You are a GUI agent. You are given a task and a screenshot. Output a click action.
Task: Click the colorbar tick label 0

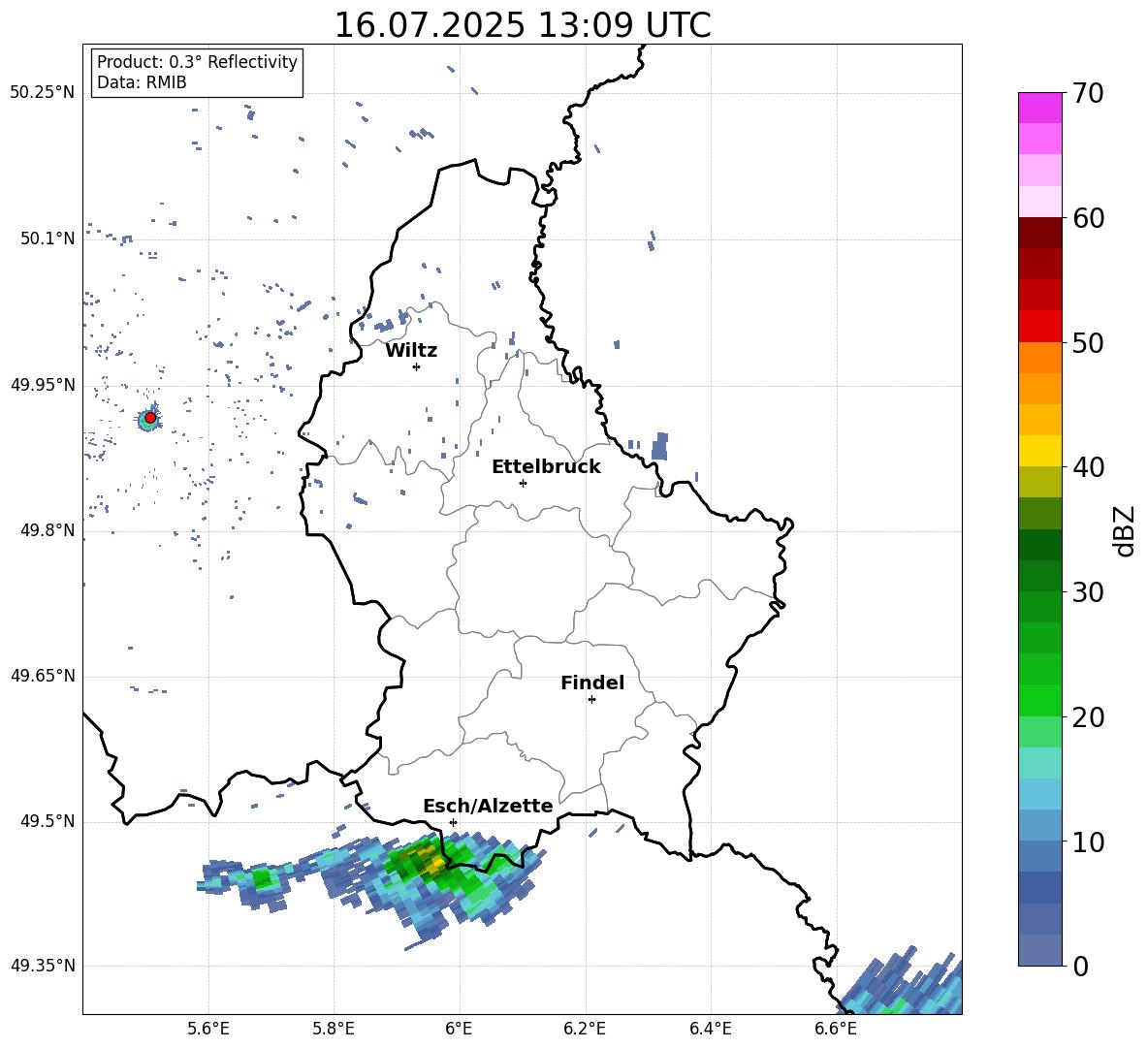pyautogui.click(x=1080, y=966)
